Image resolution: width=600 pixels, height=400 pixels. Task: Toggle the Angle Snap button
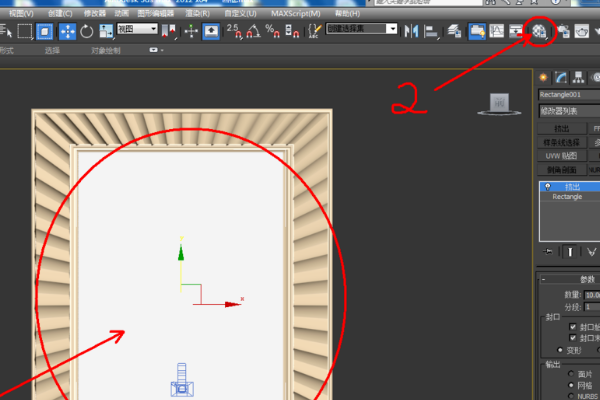[x=253, y=31]
